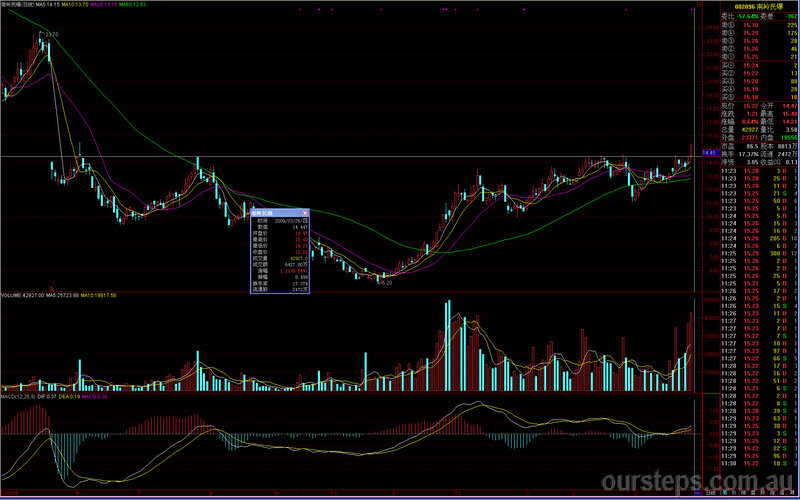800x500 pixels.
Task: Select the 市盈 86.5 value
Action: 753,146
